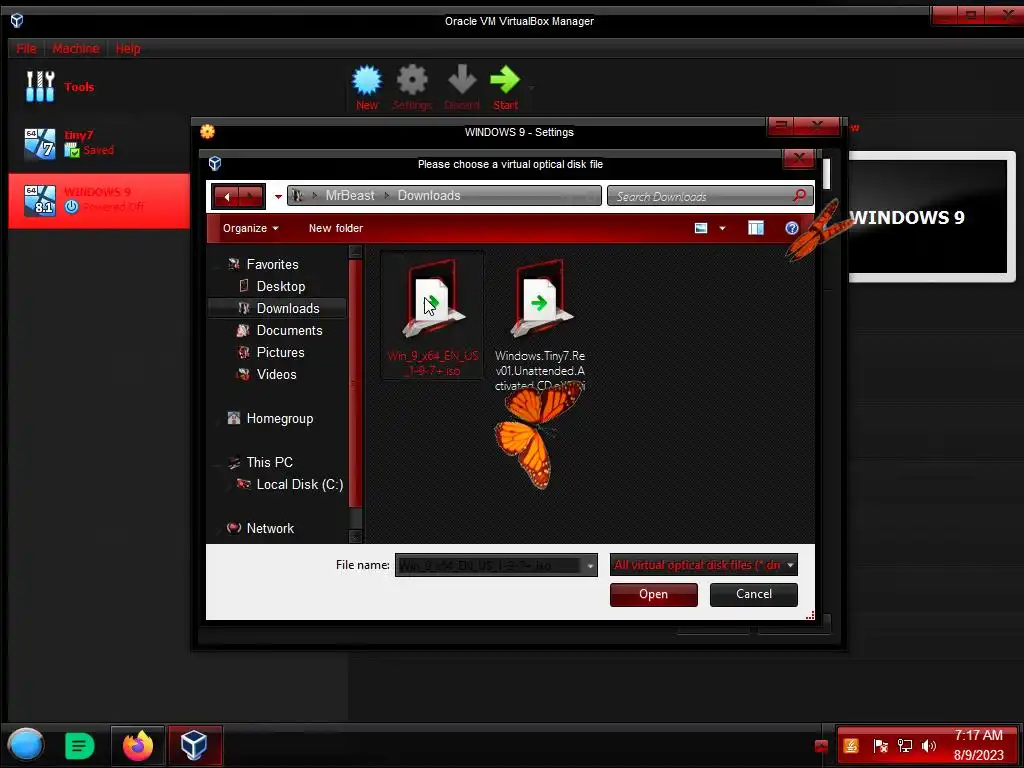The image size is (1024, 768).
Task: Click the search magnifier icon
Action: [x=799, y=195]
